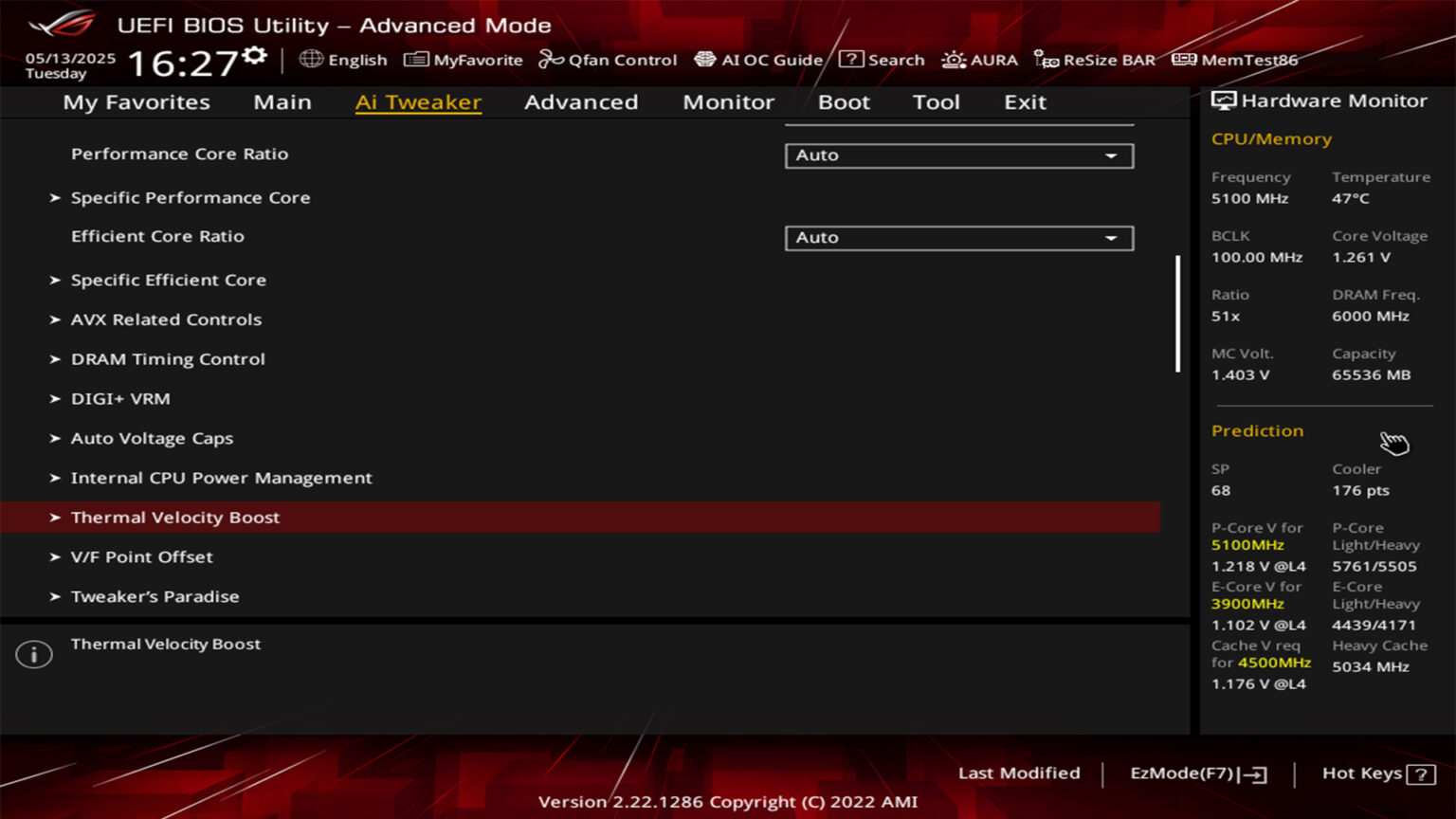Open AURA lighting settings

point(979,59)
